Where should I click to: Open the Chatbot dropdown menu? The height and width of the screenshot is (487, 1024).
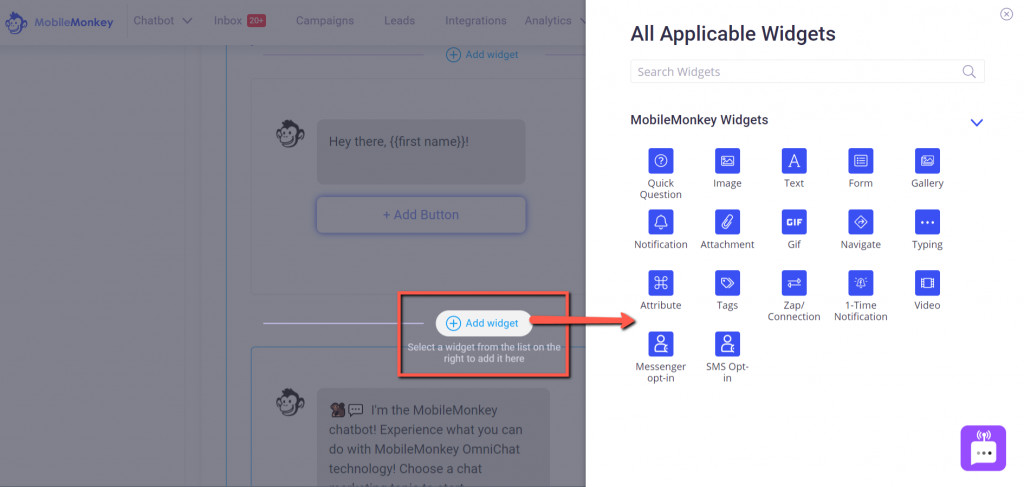163,21
